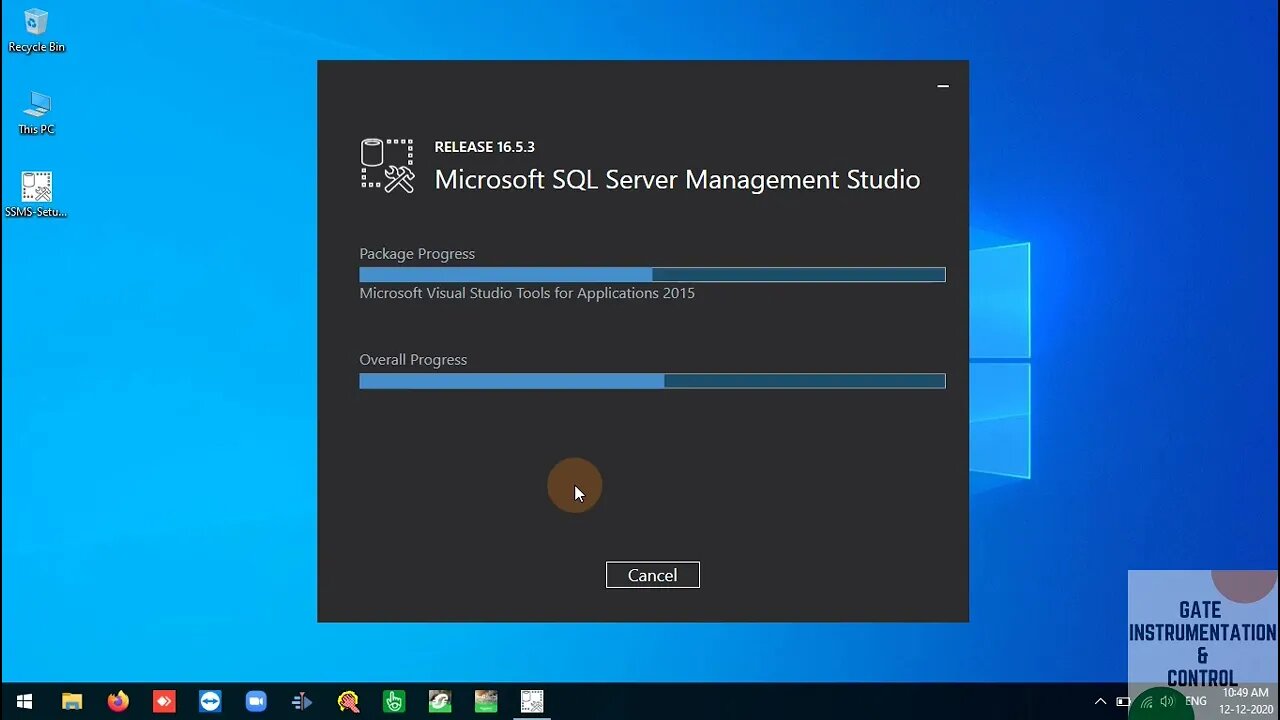The height and width of the screenshot is (720, 1280).
Task: Click the "Package Progress" label
Action: [x=417, y=254]
